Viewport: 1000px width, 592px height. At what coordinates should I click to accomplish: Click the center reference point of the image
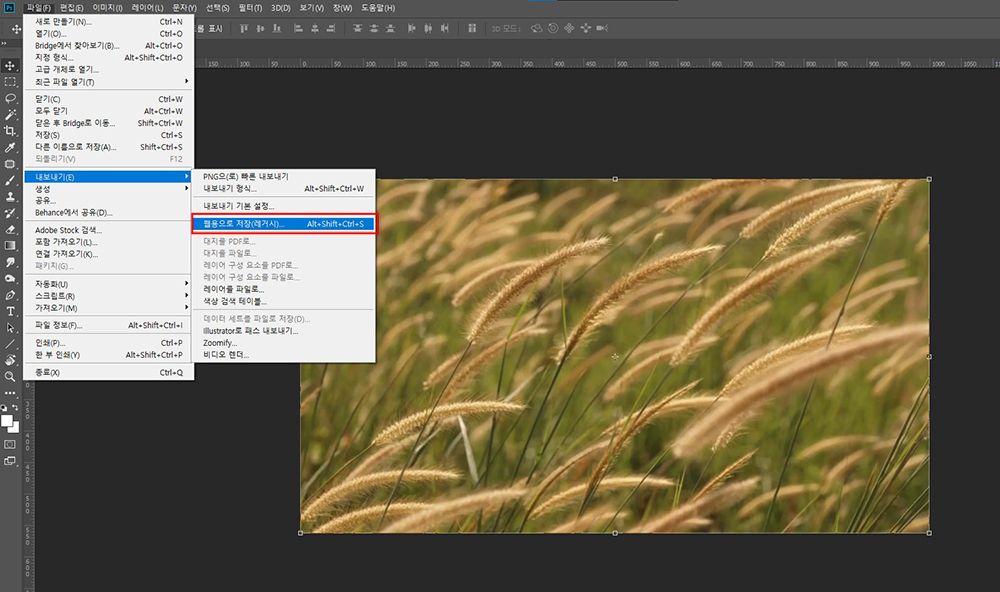pos(615,357)
